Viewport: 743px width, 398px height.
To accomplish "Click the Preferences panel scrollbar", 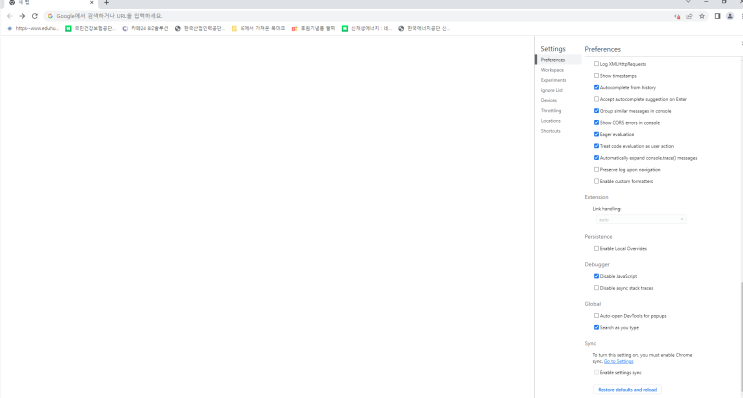I will [742, 339].
